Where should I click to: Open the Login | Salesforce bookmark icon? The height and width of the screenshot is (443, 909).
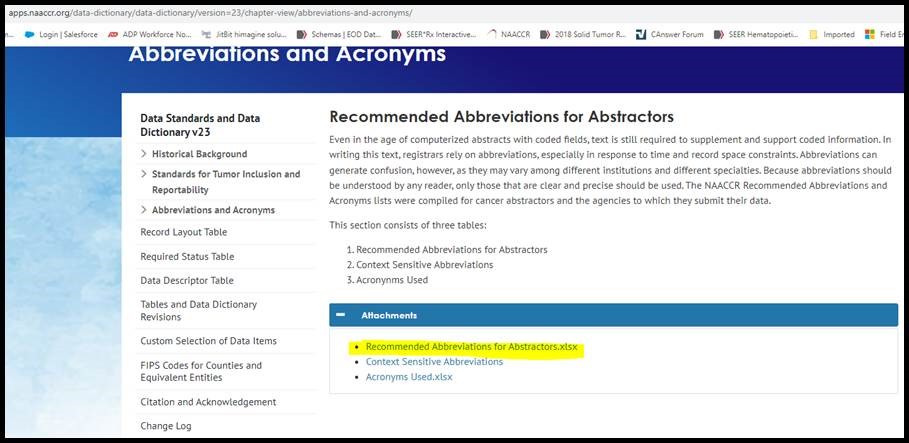(30, 35)
